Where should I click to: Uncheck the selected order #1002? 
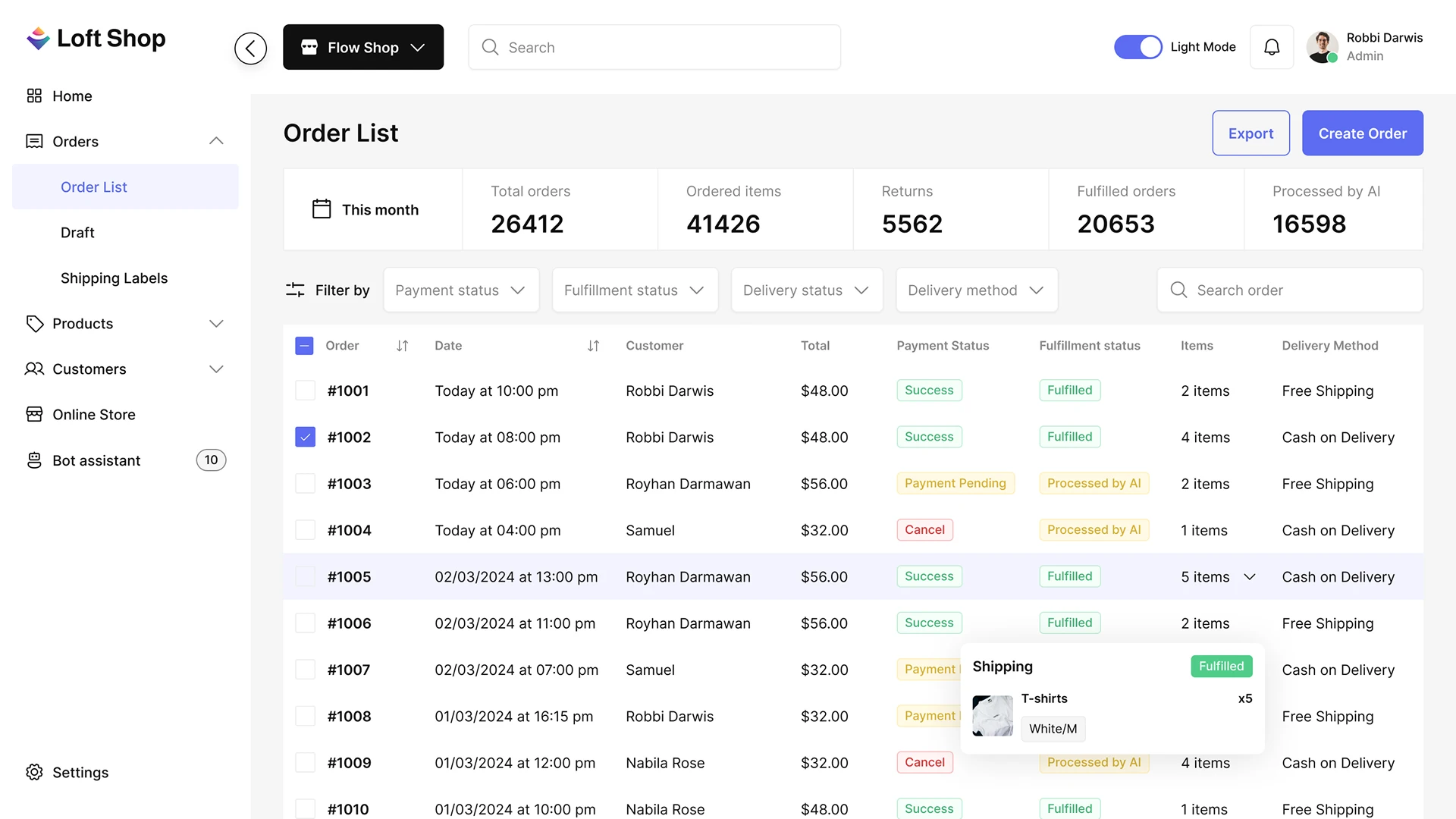click(x=305, y=437)
